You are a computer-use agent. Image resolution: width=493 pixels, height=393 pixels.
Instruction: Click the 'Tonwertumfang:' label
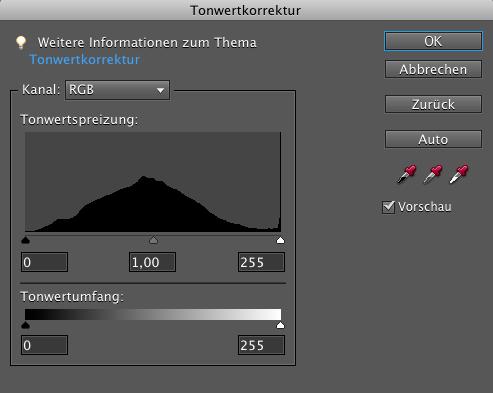[x=72, y=296]
